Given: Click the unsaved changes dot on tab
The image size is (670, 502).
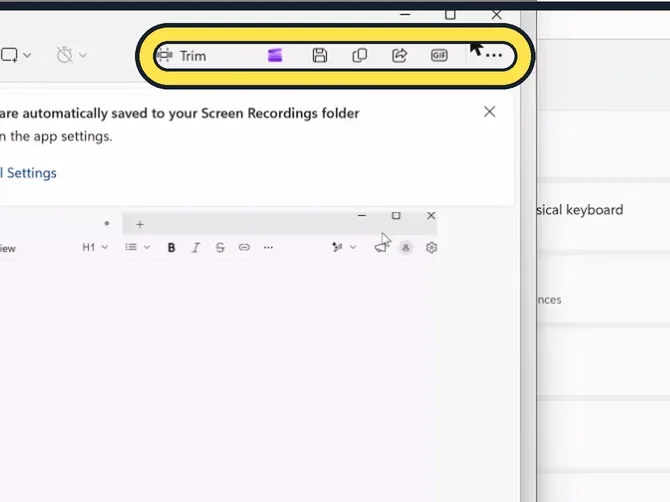Looking at the screenshot, I should 107,223.
